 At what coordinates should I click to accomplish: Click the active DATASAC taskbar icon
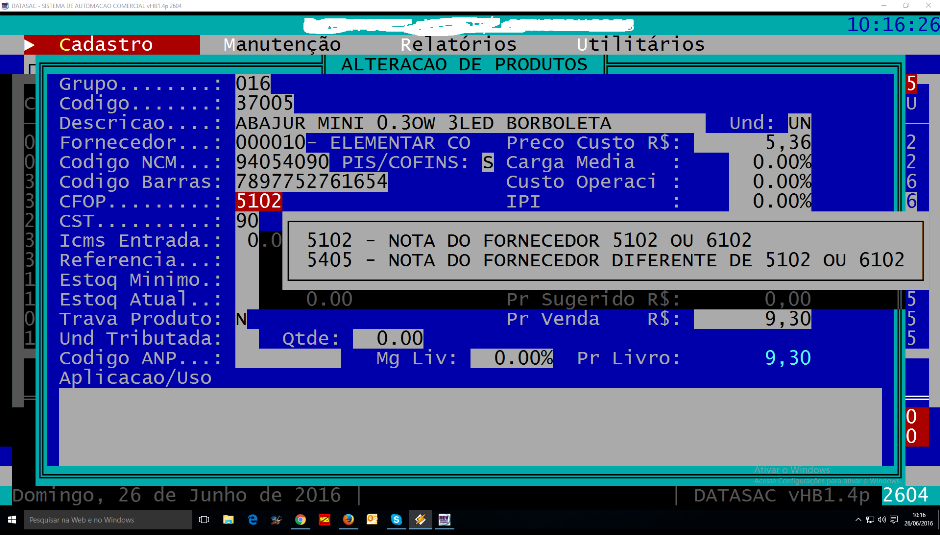pos(420,519)
